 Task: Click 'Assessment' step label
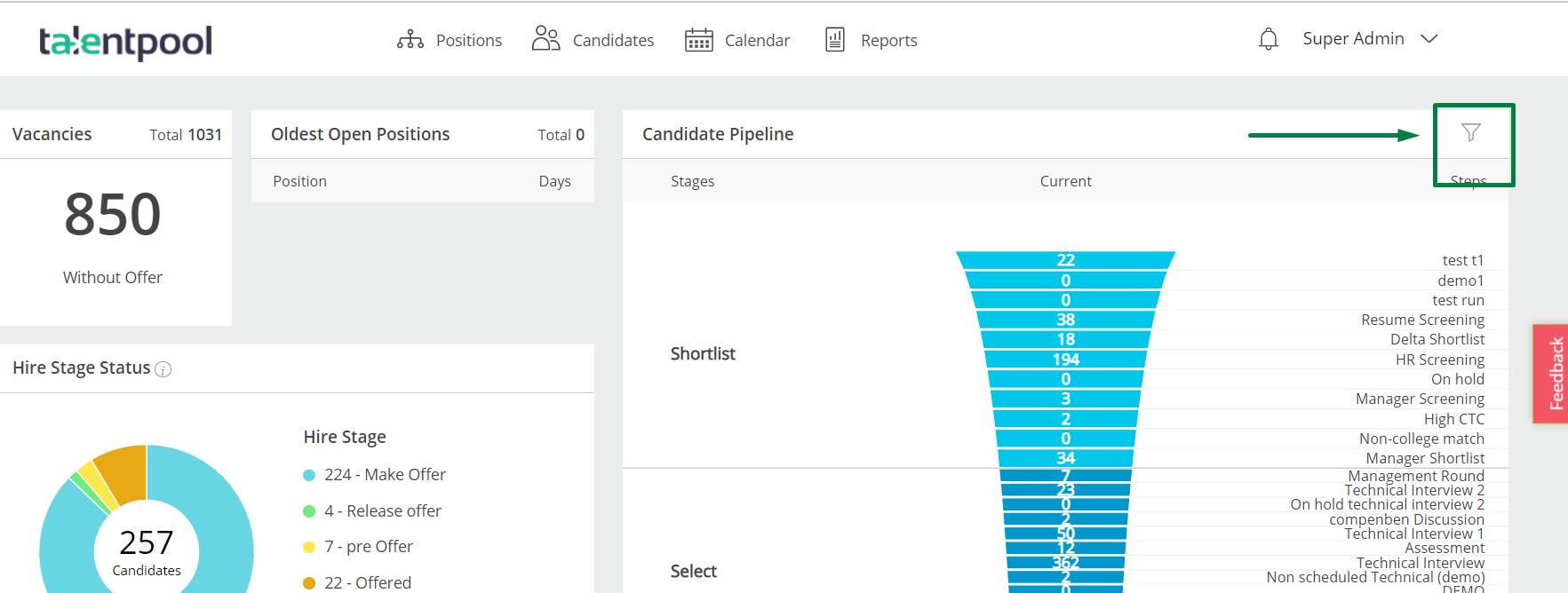click(1445, 548)
